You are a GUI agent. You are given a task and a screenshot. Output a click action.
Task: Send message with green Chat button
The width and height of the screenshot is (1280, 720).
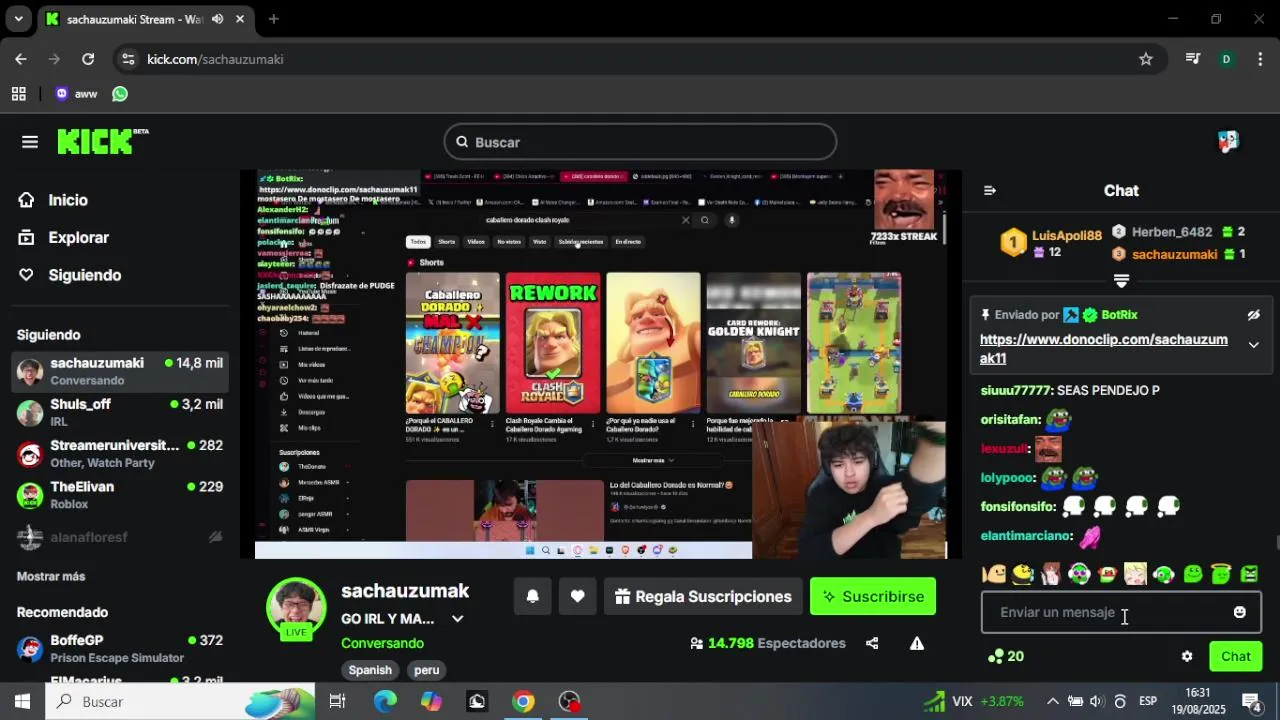(1235, 657)
